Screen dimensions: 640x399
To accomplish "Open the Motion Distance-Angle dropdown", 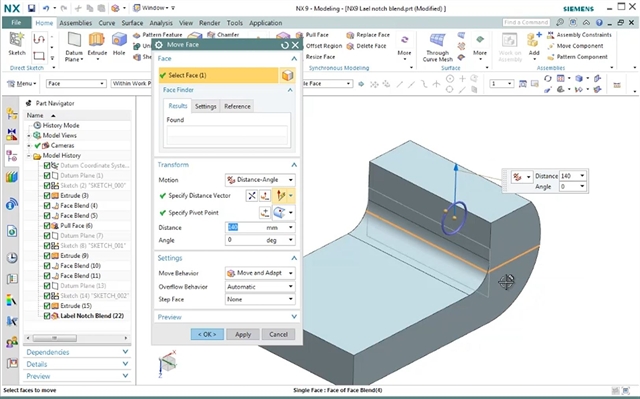I will point(260,180).
